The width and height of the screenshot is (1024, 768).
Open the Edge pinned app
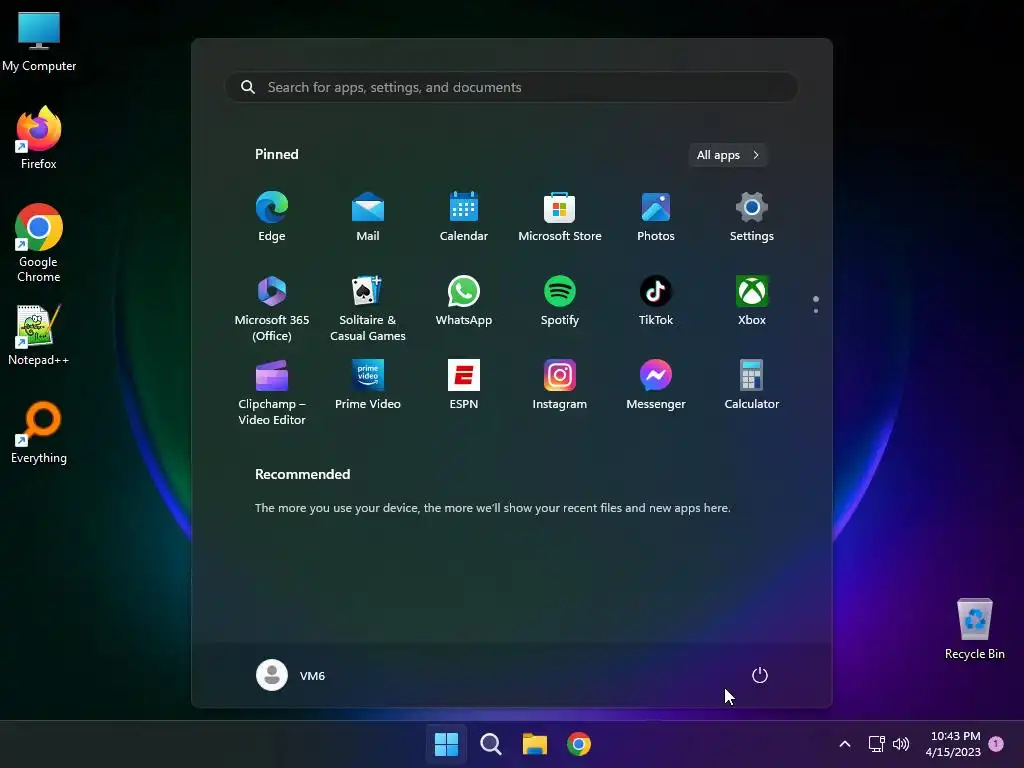click(x=272, y=217)
